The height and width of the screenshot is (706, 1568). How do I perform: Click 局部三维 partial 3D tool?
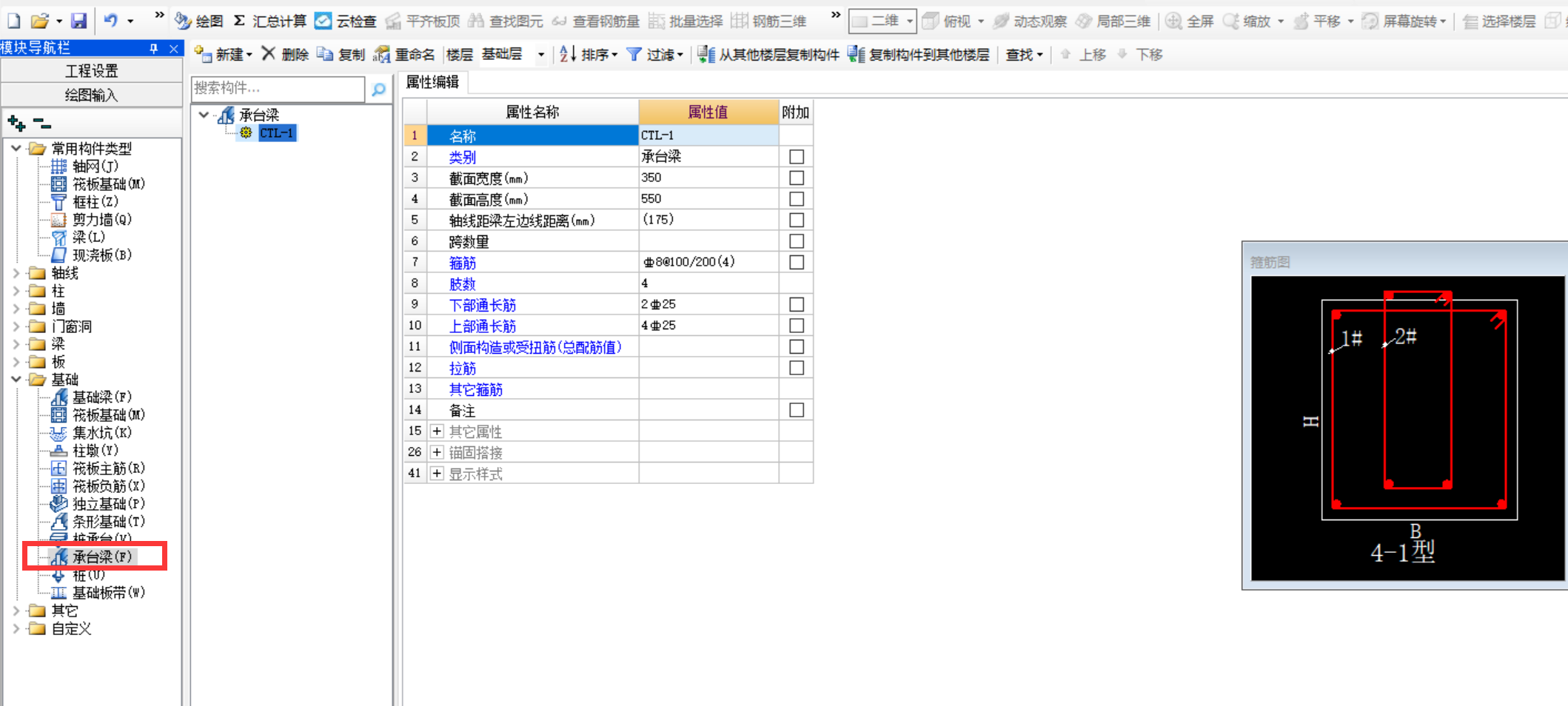(1113, 21)
